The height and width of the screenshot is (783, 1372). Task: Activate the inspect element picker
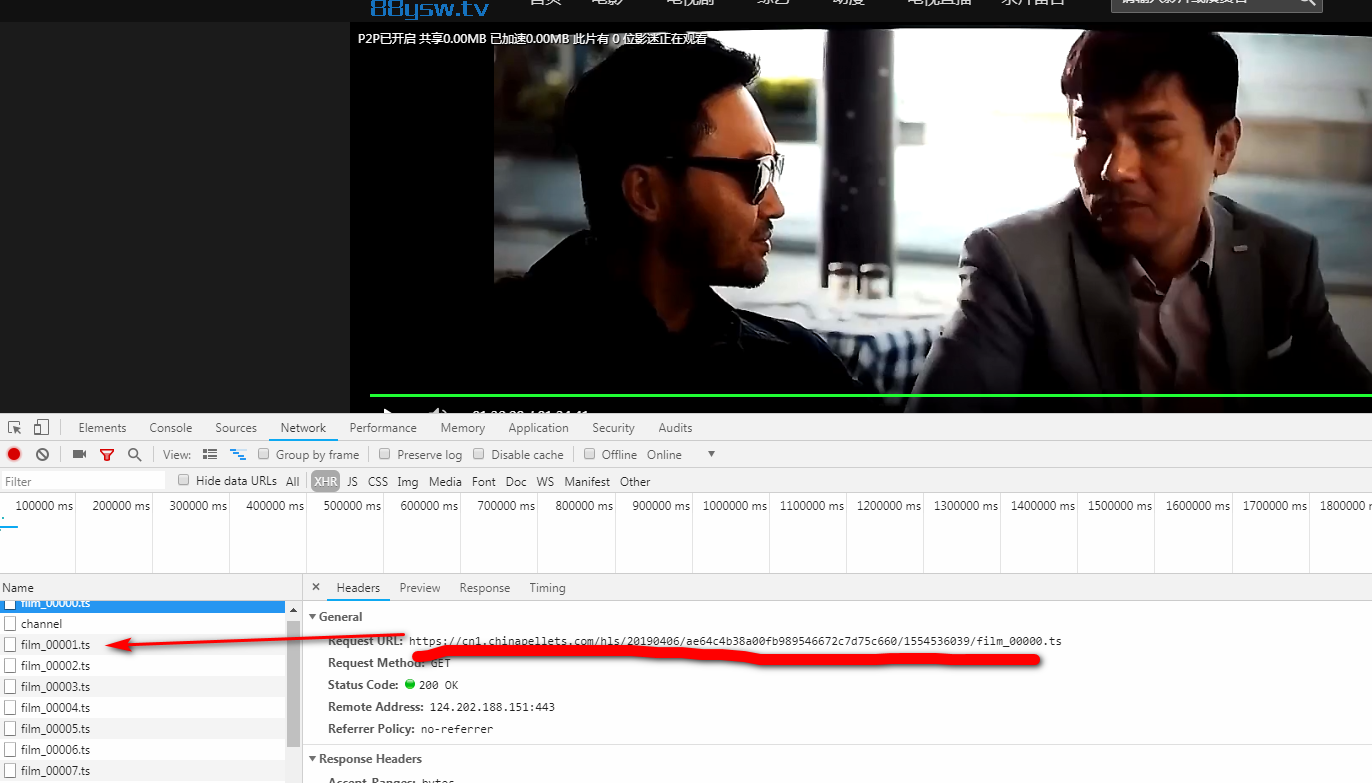[x=15, y=428]
